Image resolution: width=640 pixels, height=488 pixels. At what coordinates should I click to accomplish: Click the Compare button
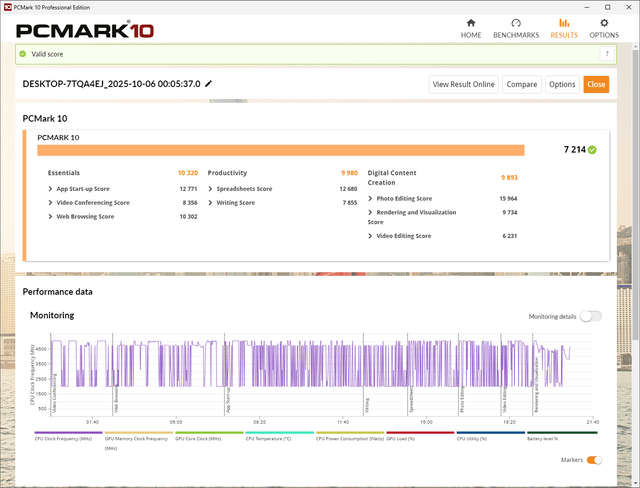[522, 84]
